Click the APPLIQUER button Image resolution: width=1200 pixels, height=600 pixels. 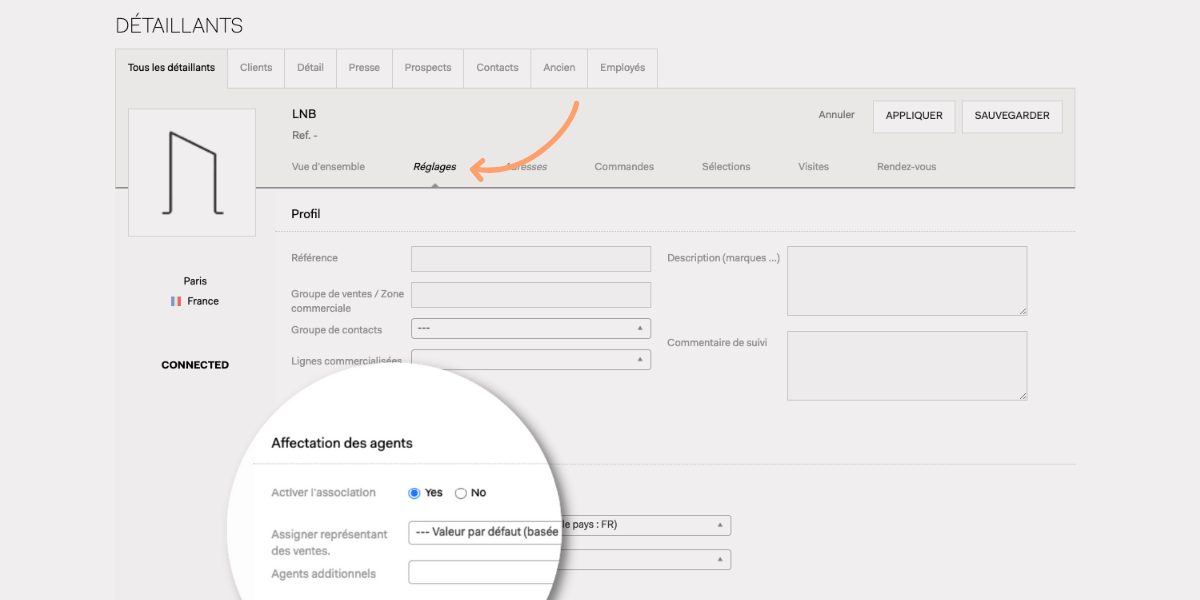(914, 116)
